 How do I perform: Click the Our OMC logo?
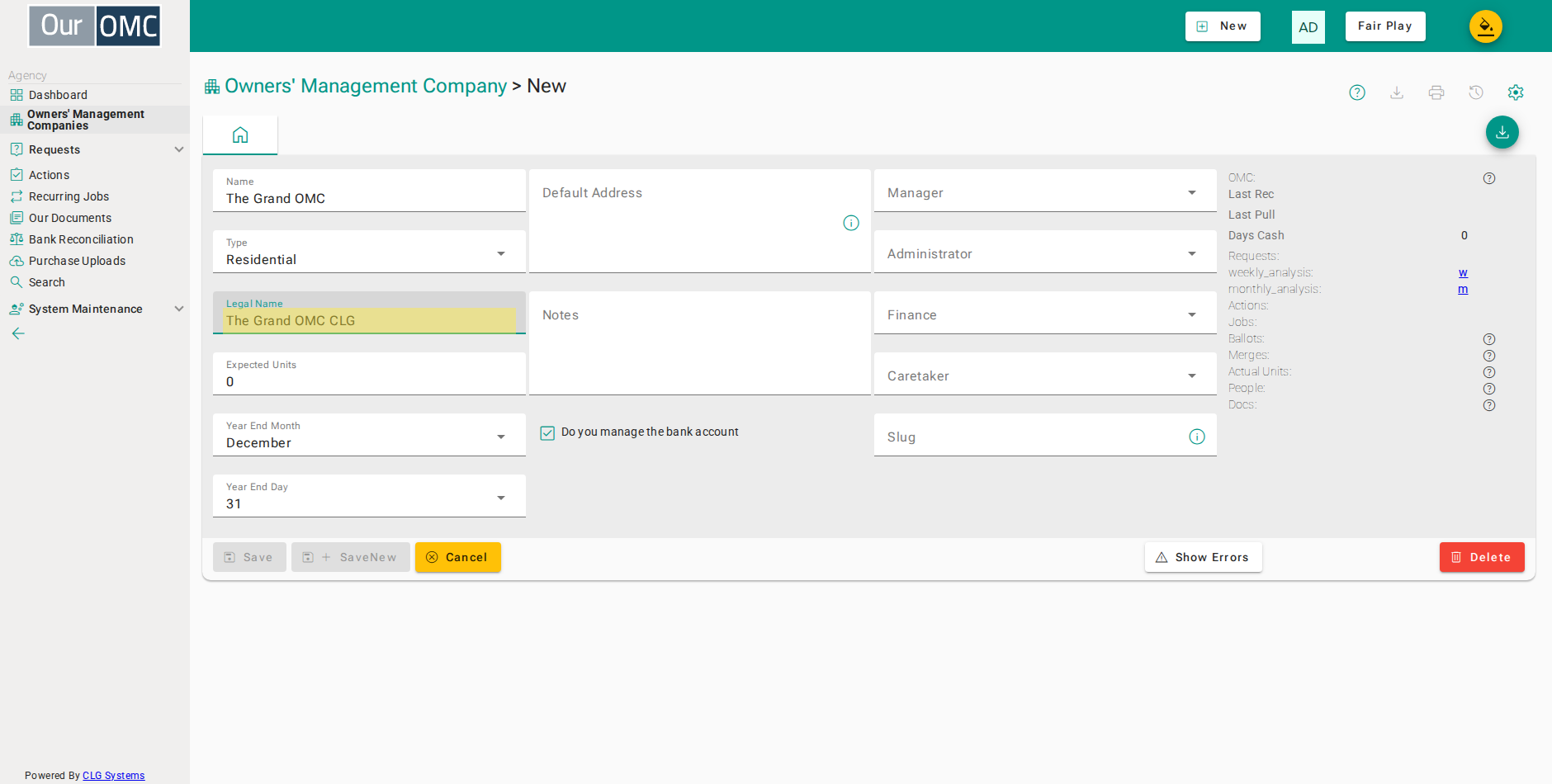point(95,26)
